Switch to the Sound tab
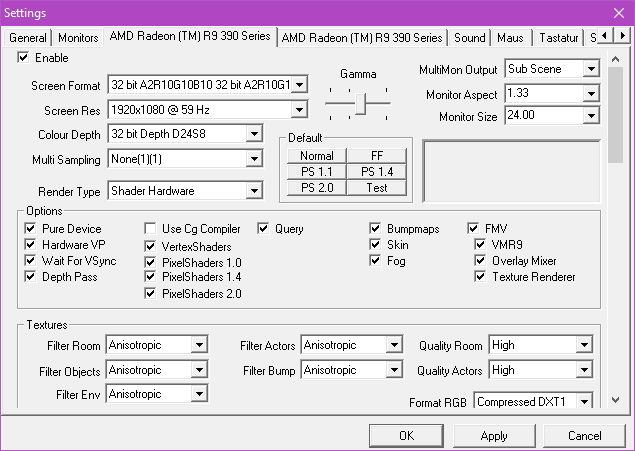The height and width of the screenshot is (451, 635). 469,38
